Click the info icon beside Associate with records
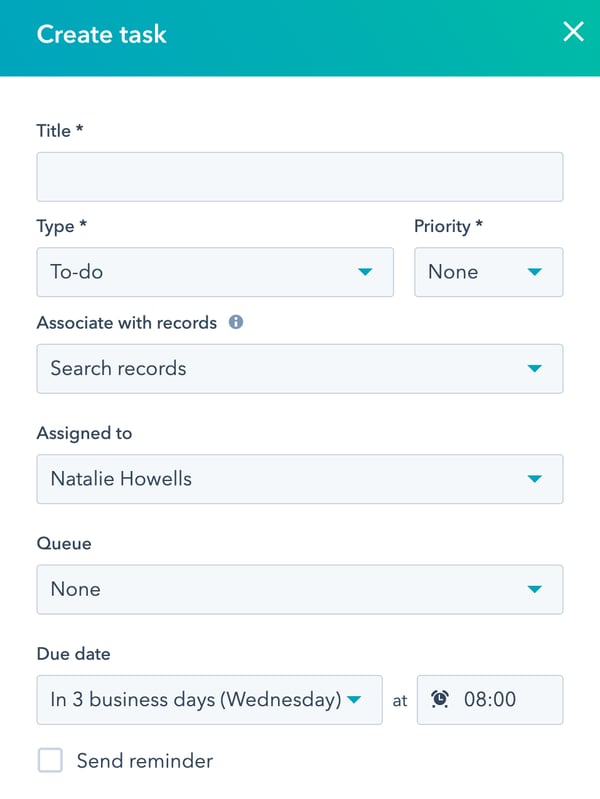Image resolution: width=600 pixels, height=799 pixels. click(236, 322)
